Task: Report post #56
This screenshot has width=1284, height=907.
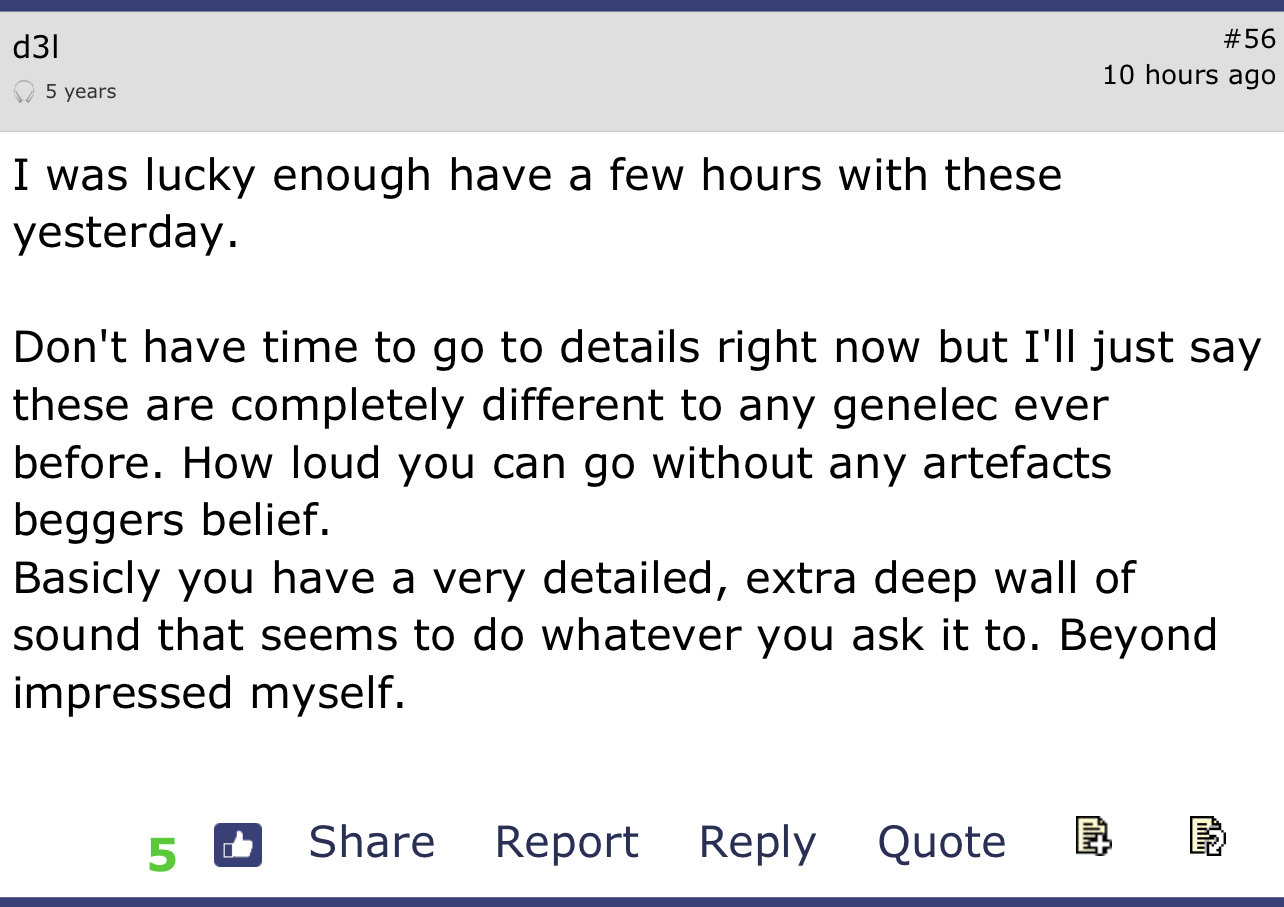Action: pyautogui.click(x=566, y=842)
